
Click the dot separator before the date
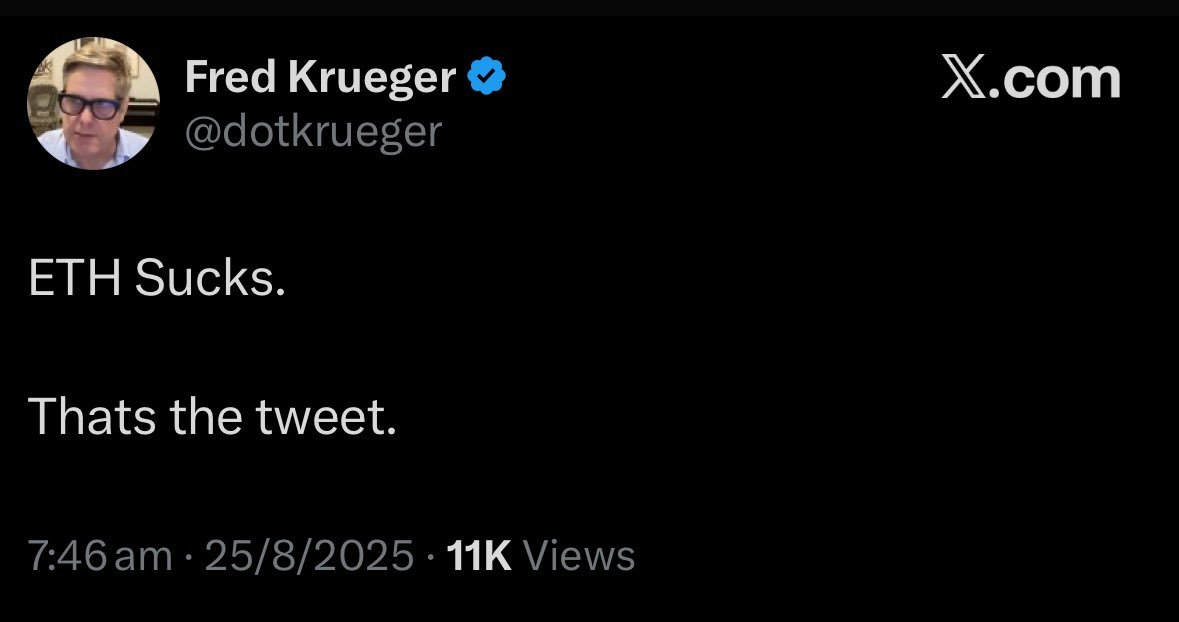pyautogui.click(x=189, y=556)
